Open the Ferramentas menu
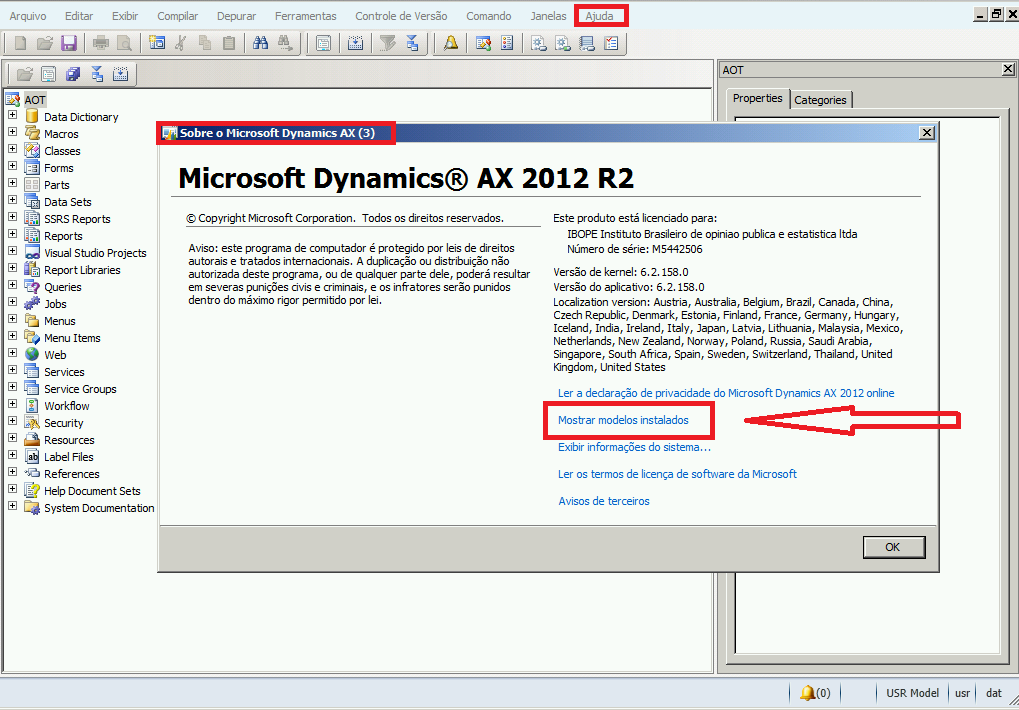 (305, 16)
